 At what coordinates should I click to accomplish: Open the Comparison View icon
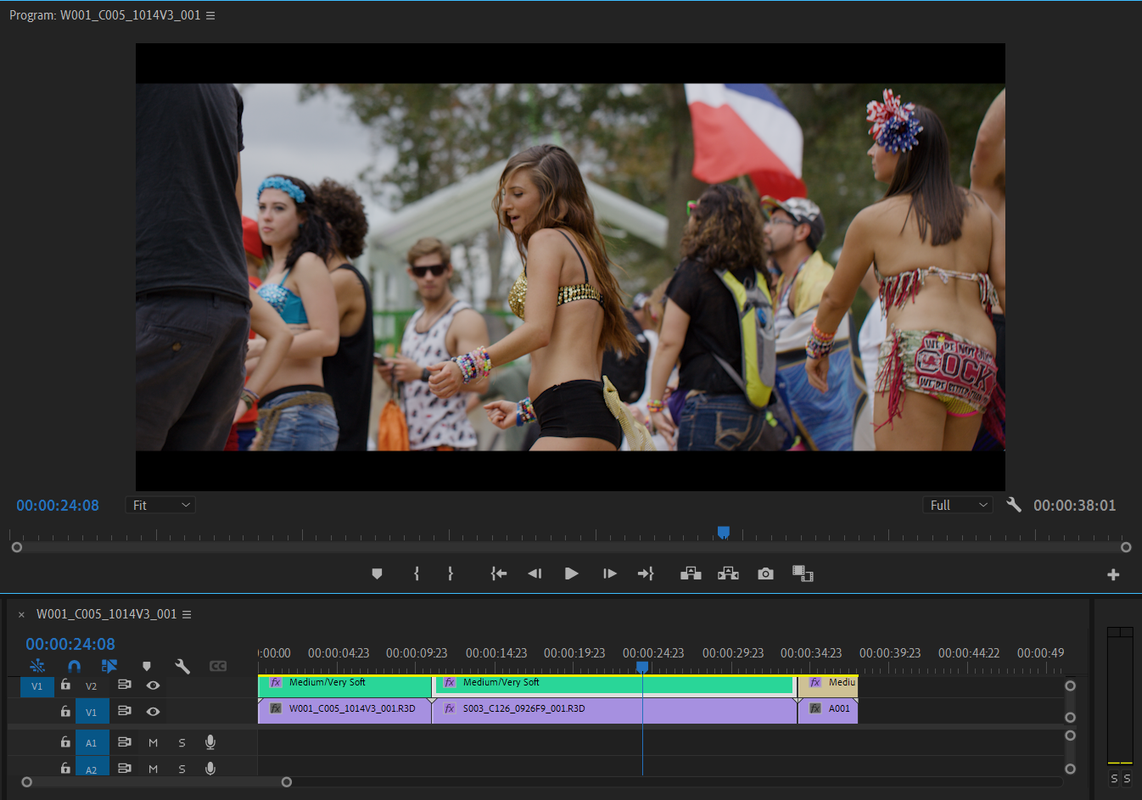click(803, 574)
